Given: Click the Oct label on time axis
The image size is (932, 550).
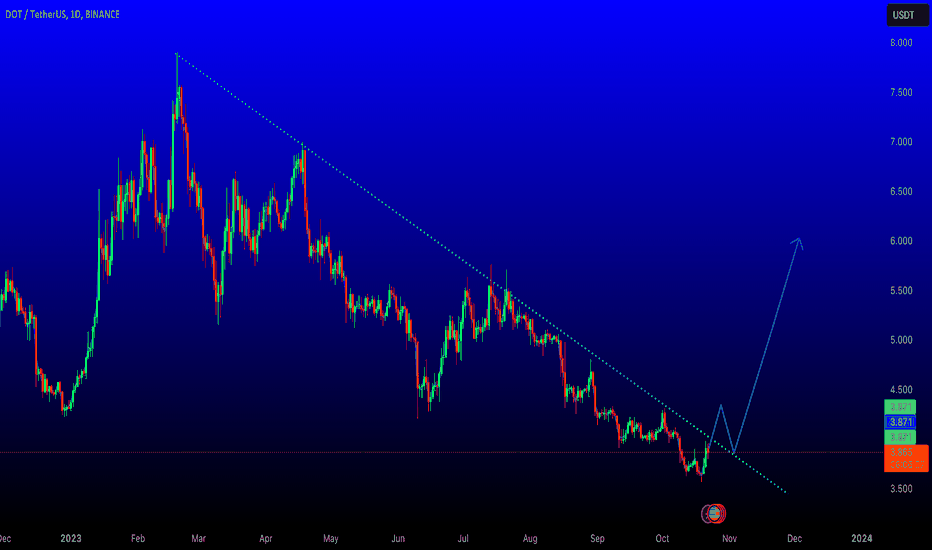Looking at the screenshot, I should 662,538.
